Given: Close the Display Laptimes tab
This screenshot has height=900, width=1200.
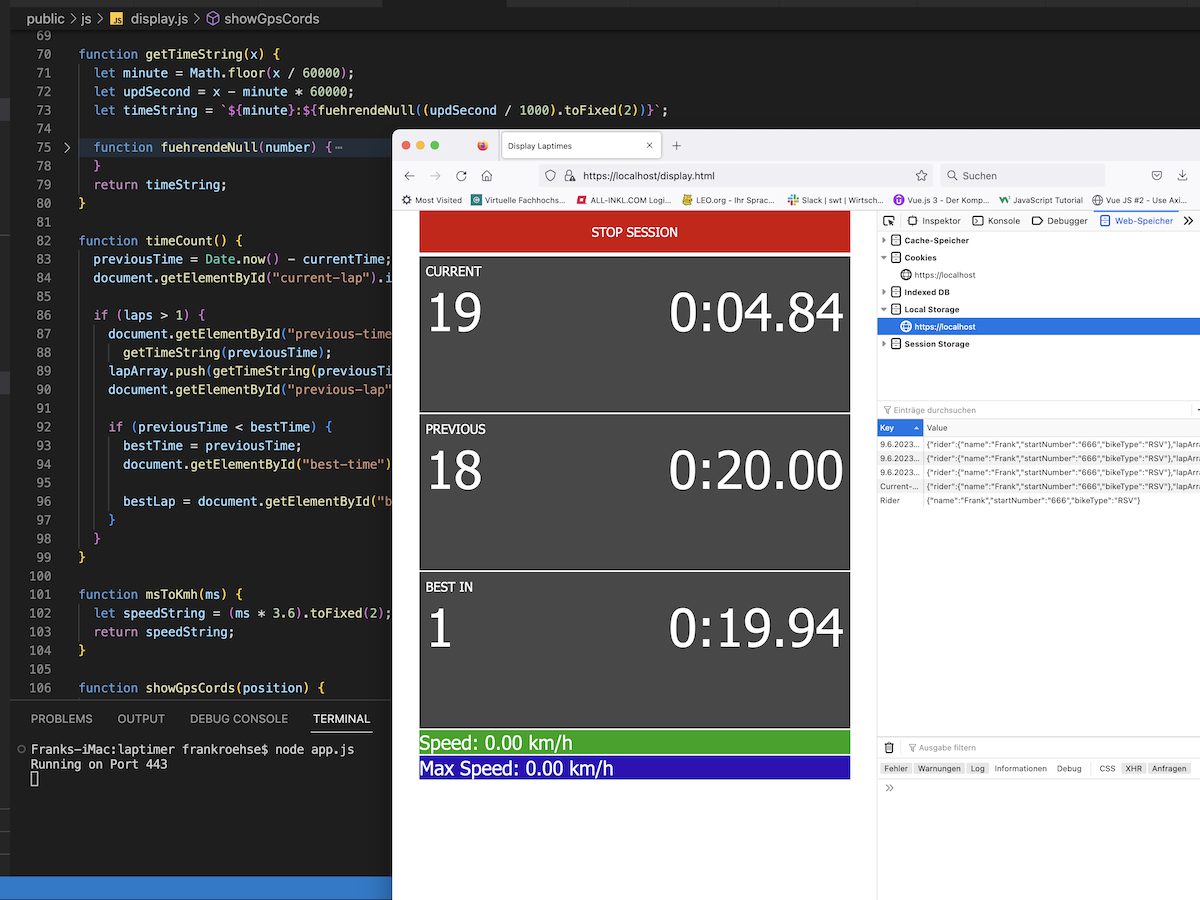Looking at the screenshot, I should click(x=649, y=146).
